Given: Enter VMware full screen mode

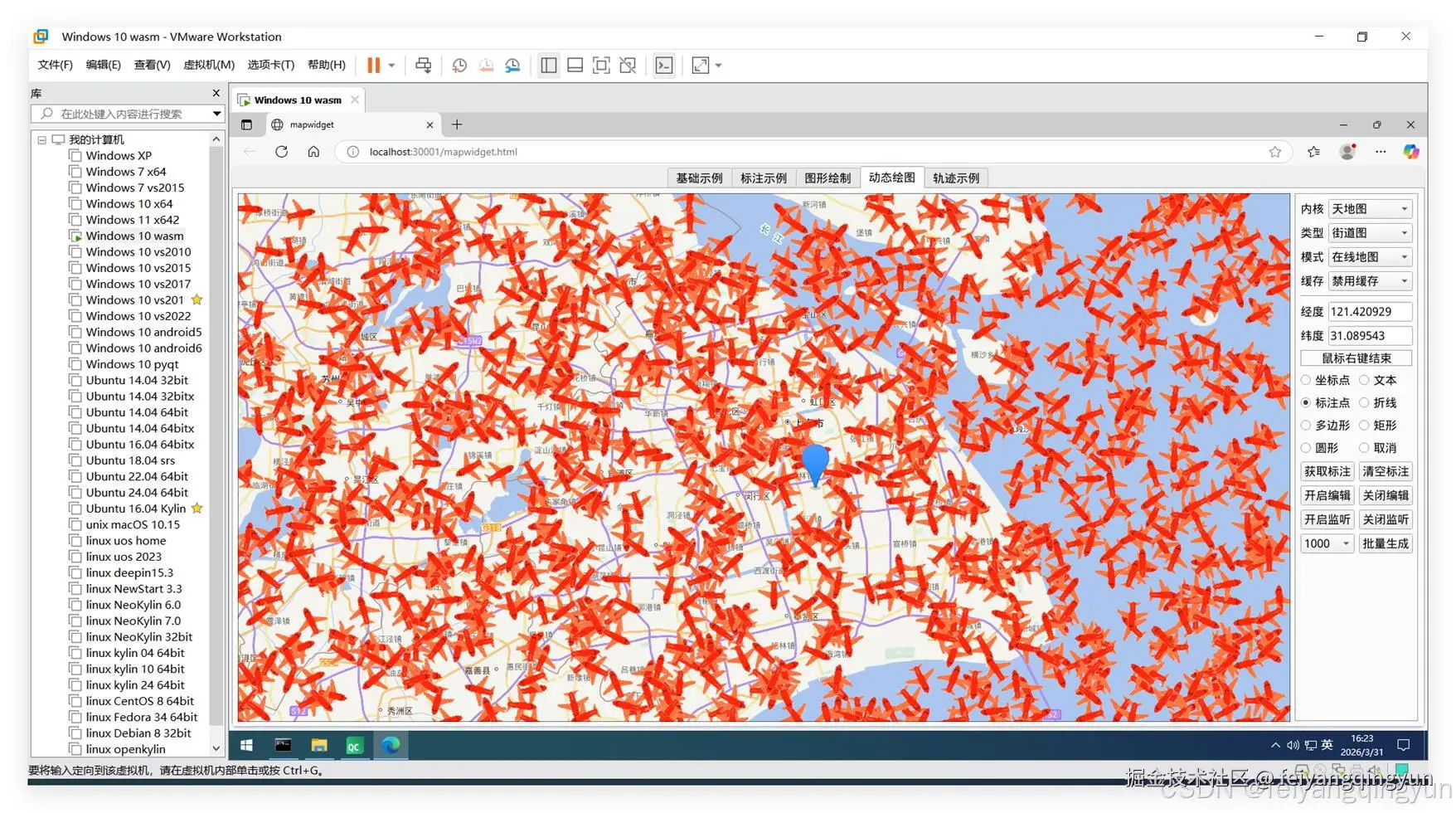Looking at the screenshot, I should [x=601, y=66].
